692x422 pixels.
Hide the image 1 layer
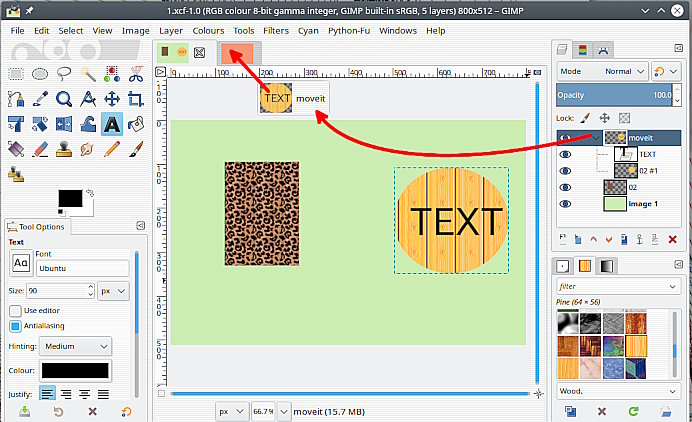(x=566, y=204)
